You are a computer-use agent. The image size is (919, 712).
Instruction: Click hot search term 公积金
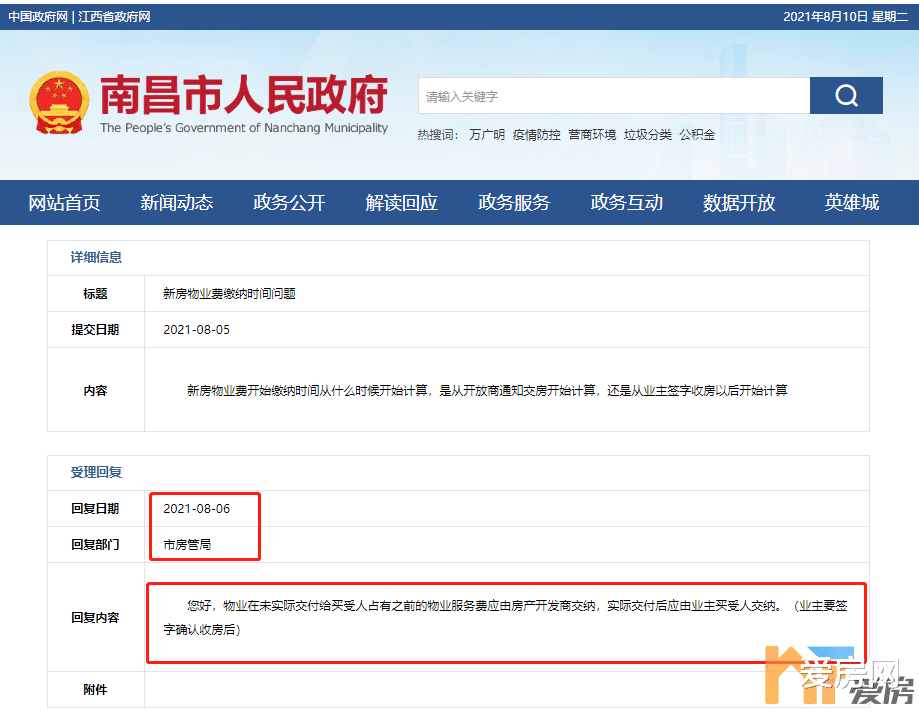click(697, 135)
